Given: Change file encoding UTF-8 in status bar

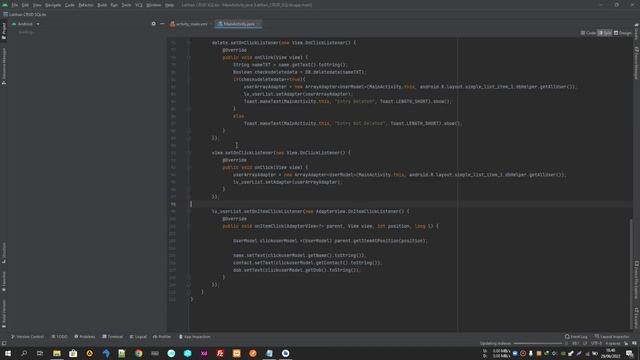Looking at the screenshot, I should tap(596, 343).
